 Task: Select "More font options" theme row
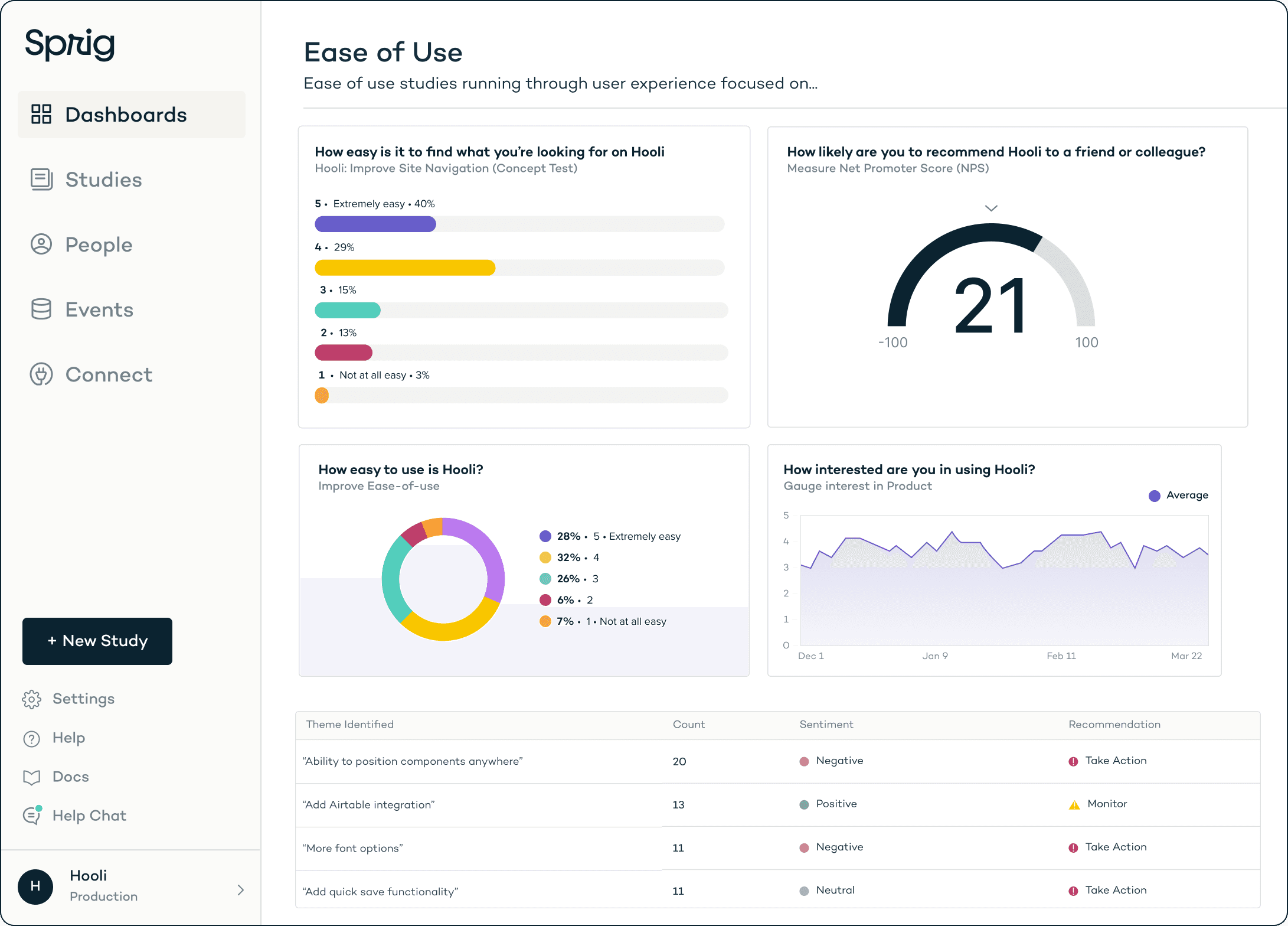[x=352, y=848]
